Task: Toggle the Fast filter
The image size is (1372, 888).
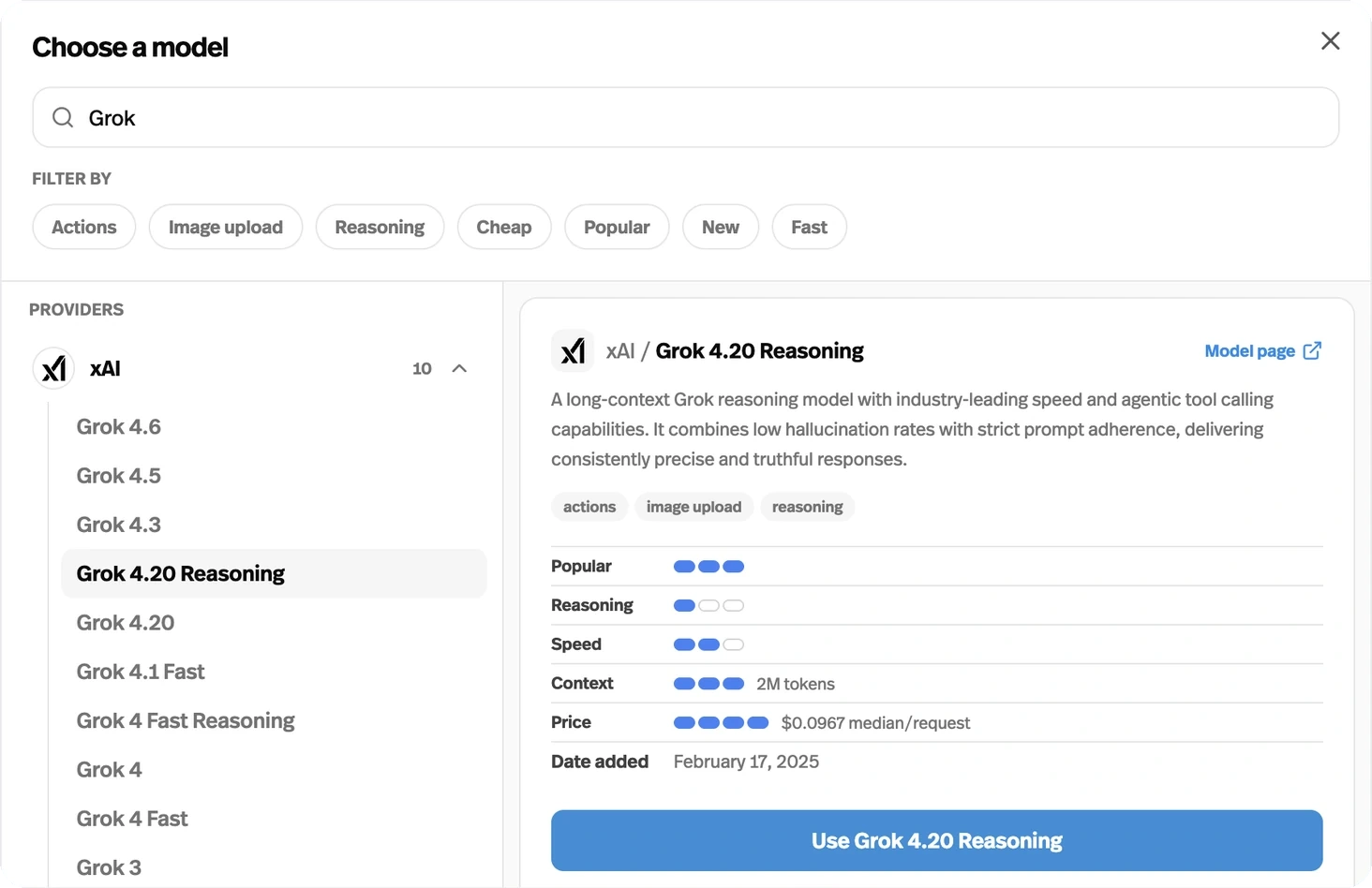Action: tap(809, 227)
